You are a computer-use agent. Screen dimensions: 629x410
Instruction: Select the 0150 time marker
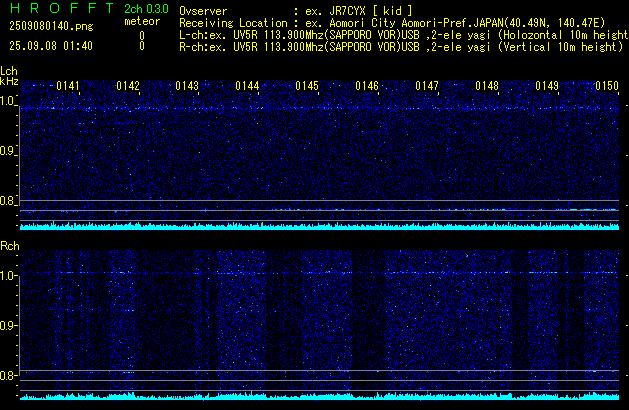pyautogui.click(x=607, y=86)
